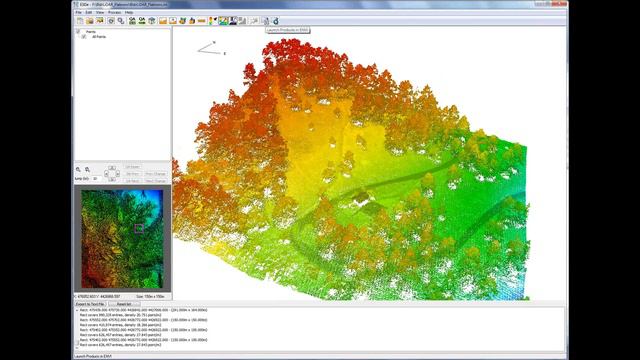640x360 pixels.
Task: Click the down arrow pan button
Action: click(112, 180)
